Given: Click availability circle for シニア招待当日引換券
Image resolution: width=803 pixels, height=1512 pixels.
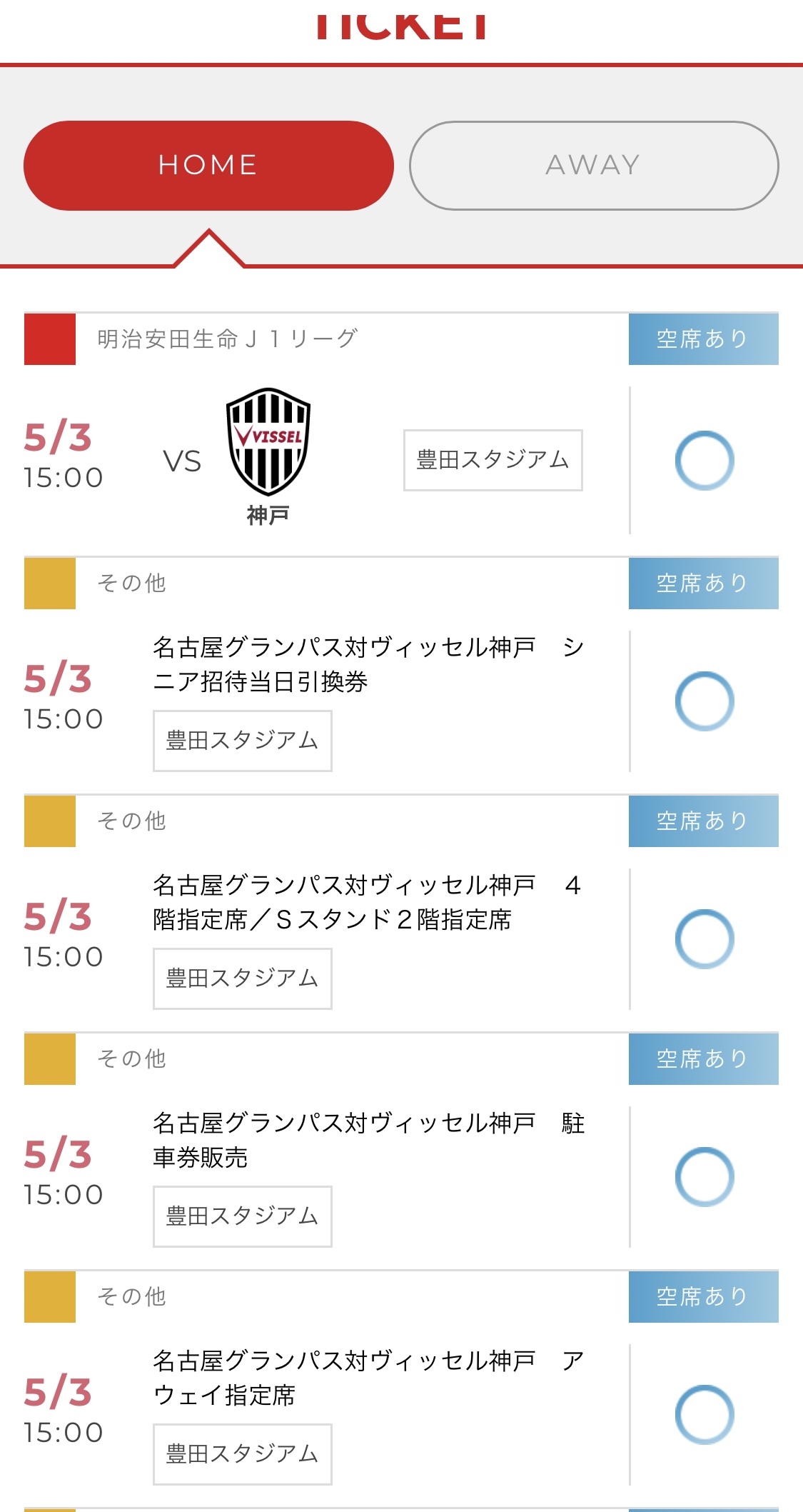Looking at the screenshot, I should pos(704,701).
